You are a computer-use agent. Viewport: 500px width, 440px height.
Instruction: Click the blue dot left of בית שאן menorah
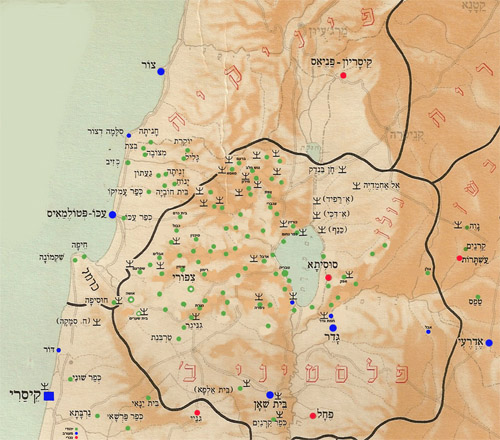tap(270, 395)
